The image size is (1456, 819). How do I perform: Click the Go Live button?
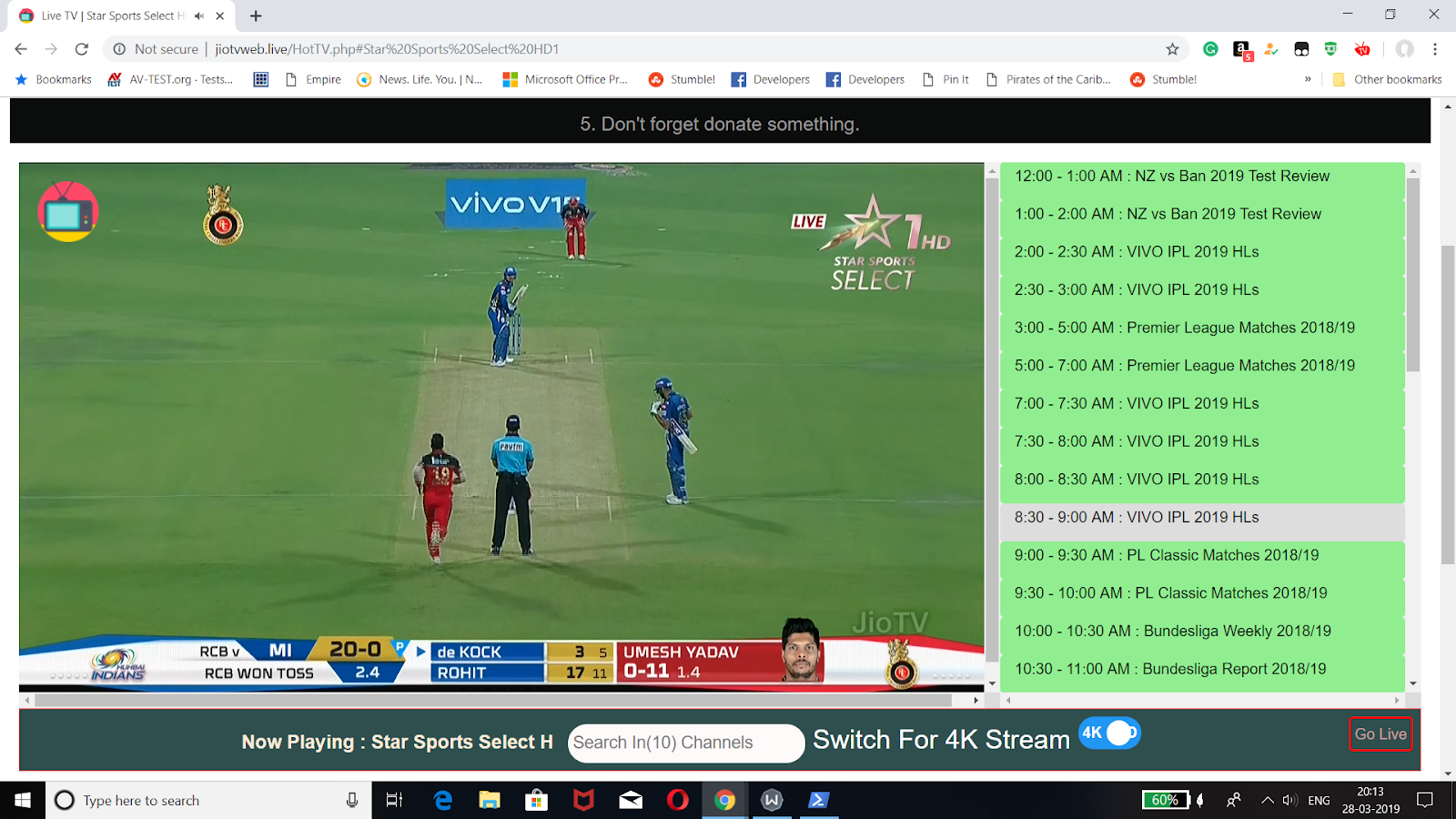1380,734
